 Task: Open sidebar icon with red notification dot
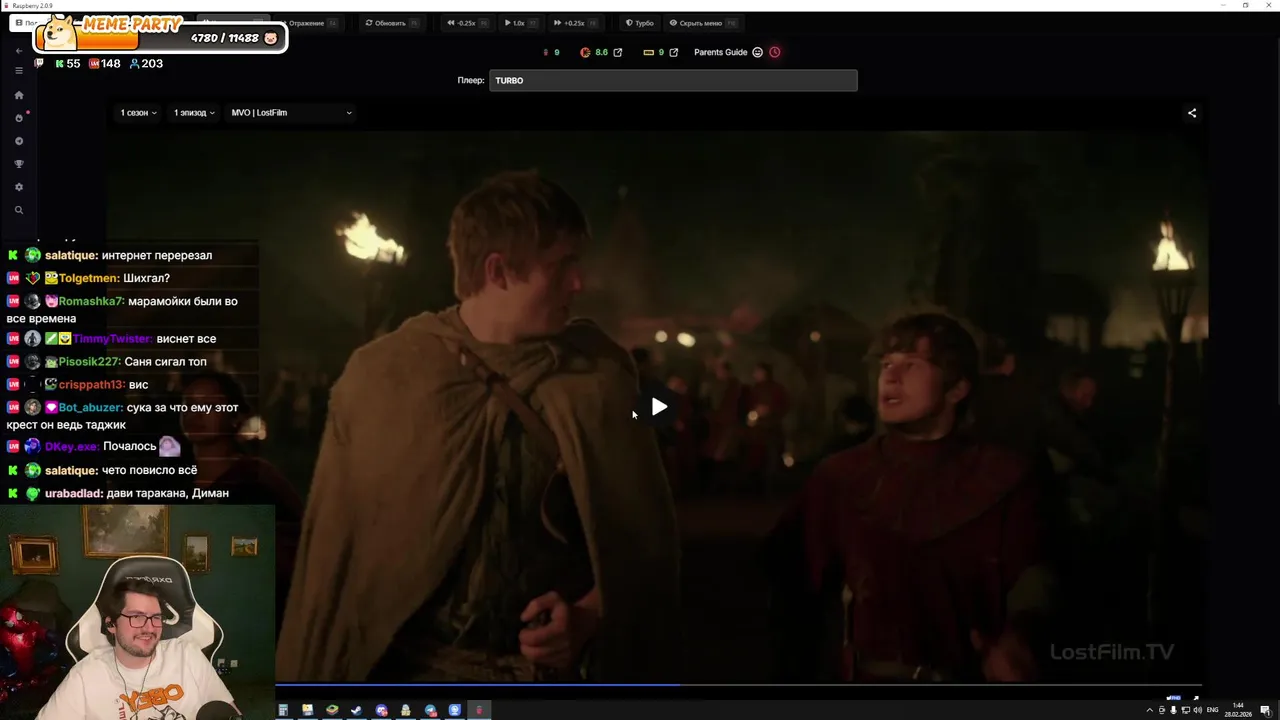point(19,117)
